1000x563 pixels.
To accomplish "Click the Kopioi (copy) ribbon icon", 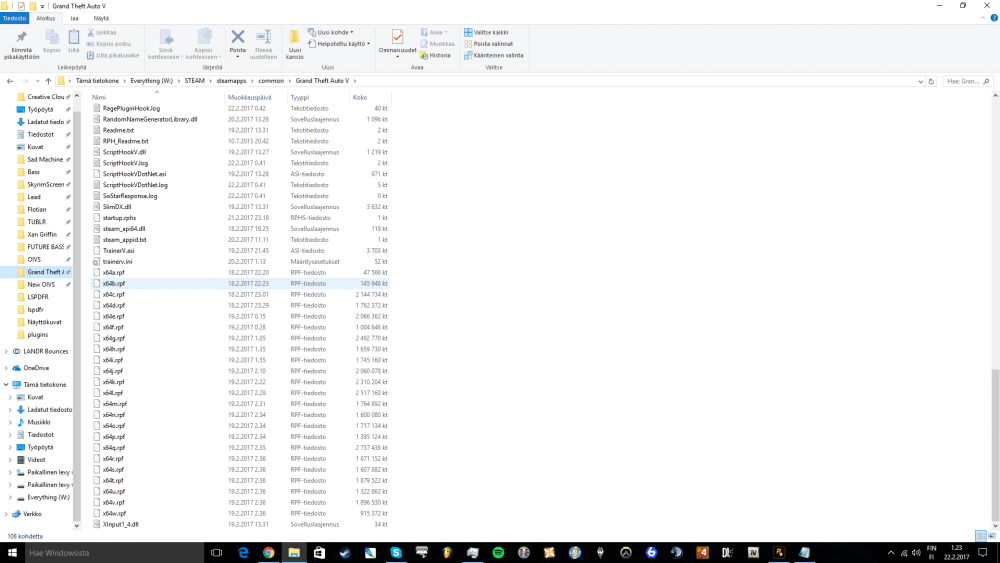I will pyautogui.click(x=52, y=42).
